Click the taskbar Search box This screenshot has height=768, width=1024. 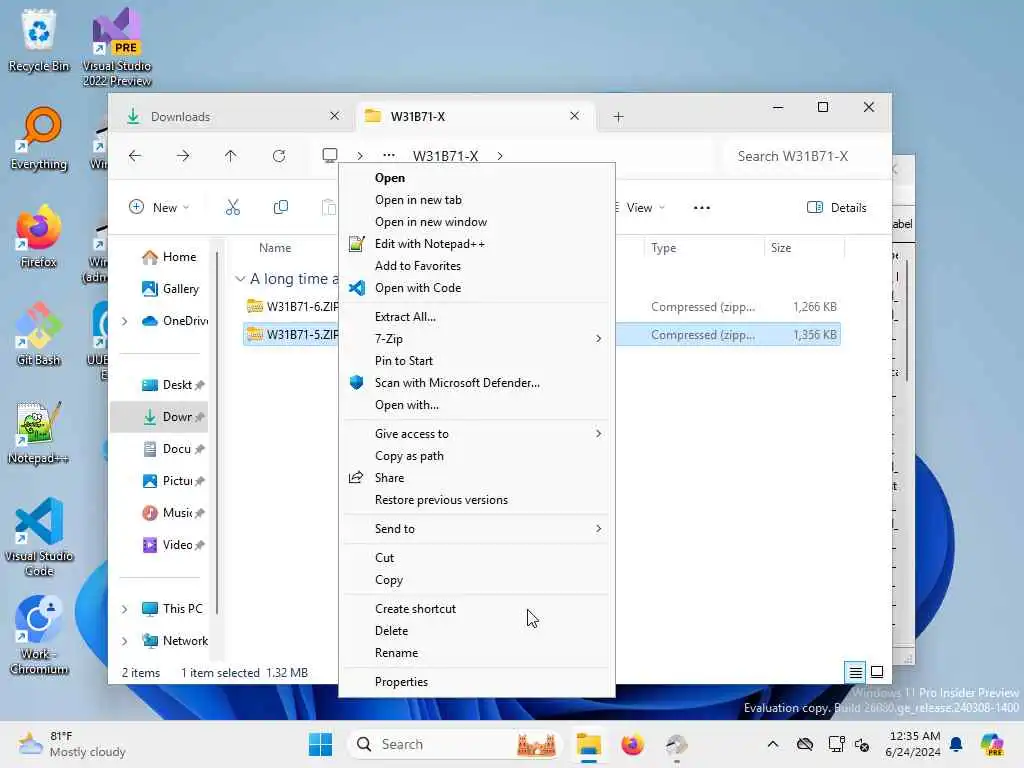point(455,744)
